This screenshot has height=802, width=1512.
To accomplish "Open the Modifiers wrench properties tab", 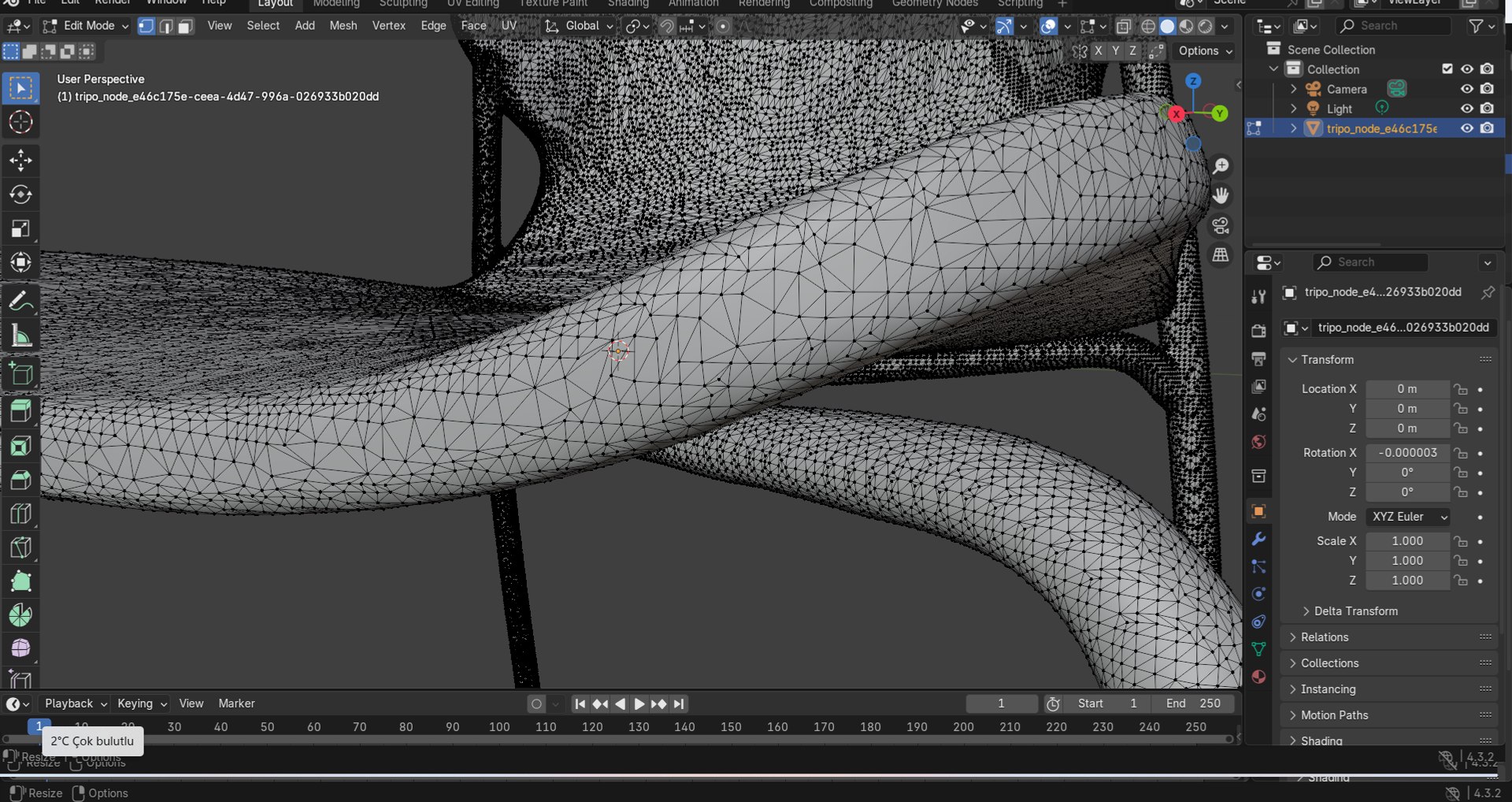I will click(x=1258, y=540).
